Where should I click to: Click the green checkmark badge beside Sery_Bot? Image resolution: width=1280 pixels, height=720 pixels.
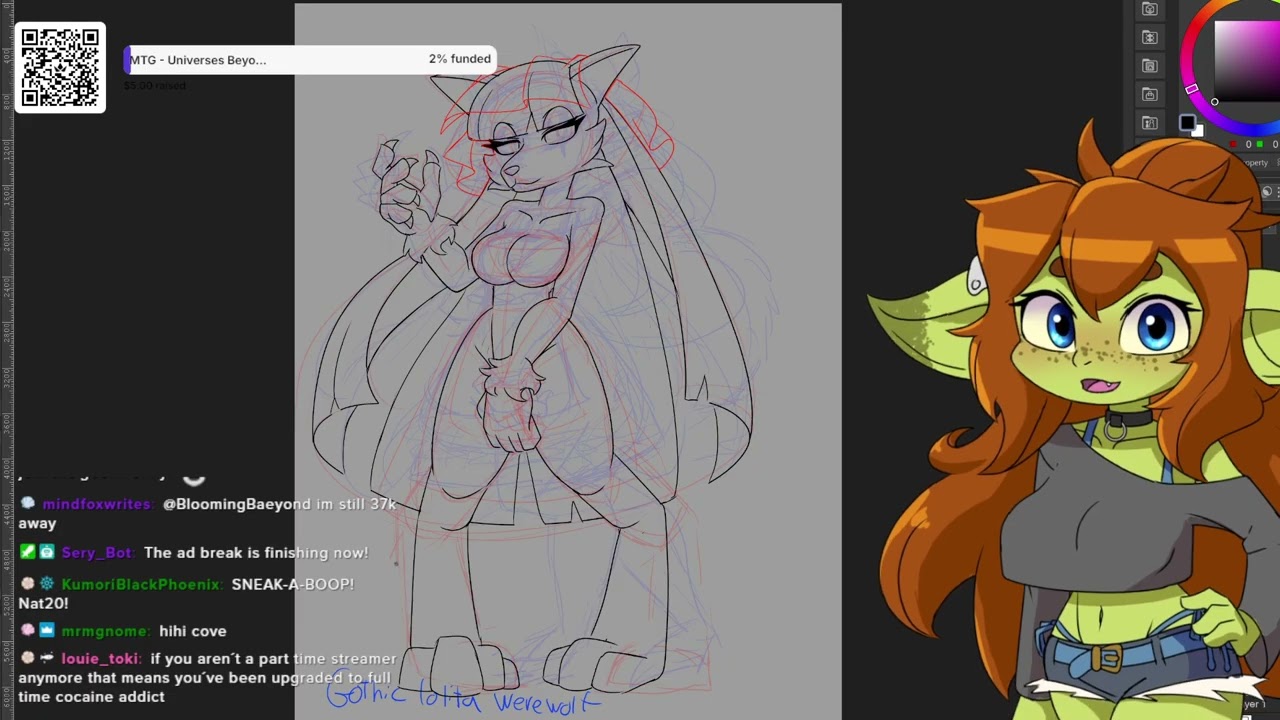(27, 552)
